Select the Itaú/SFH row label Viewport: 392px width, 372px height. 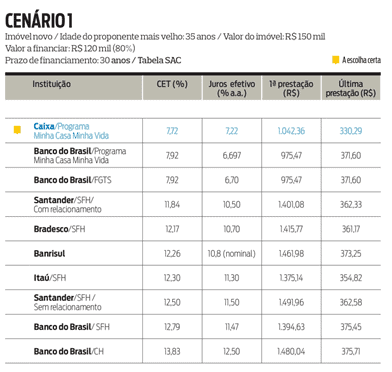(x=50, y=278)
